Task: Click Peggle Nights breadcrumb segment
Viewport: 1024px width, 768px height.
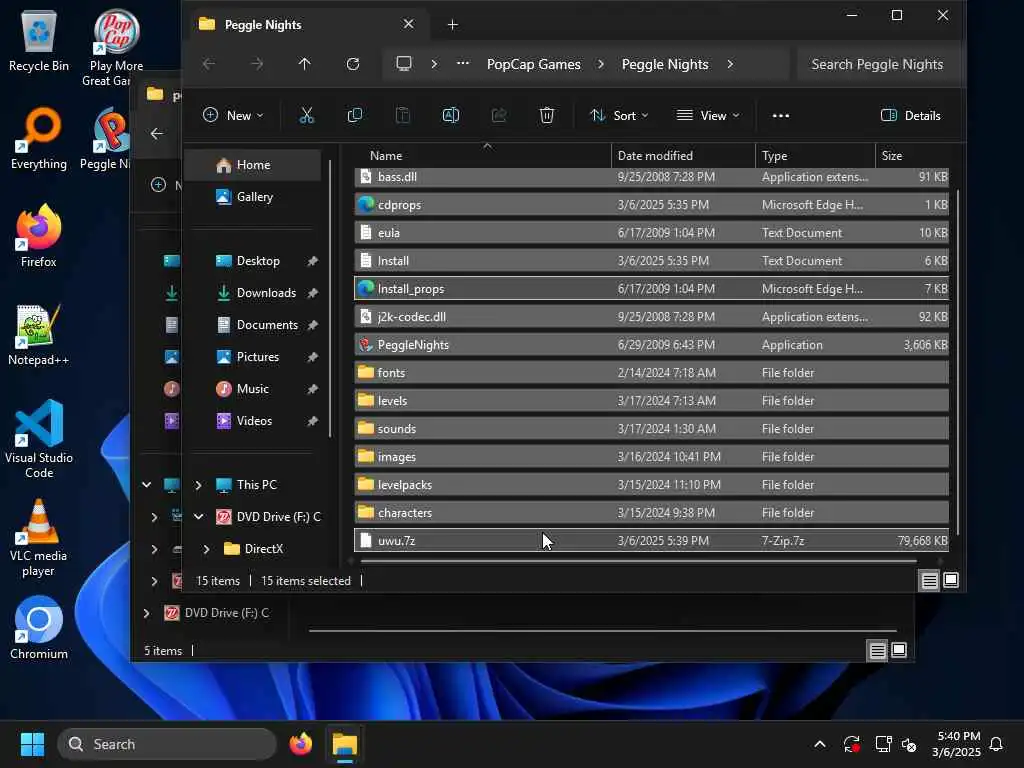Action: (x=665, y=64)
